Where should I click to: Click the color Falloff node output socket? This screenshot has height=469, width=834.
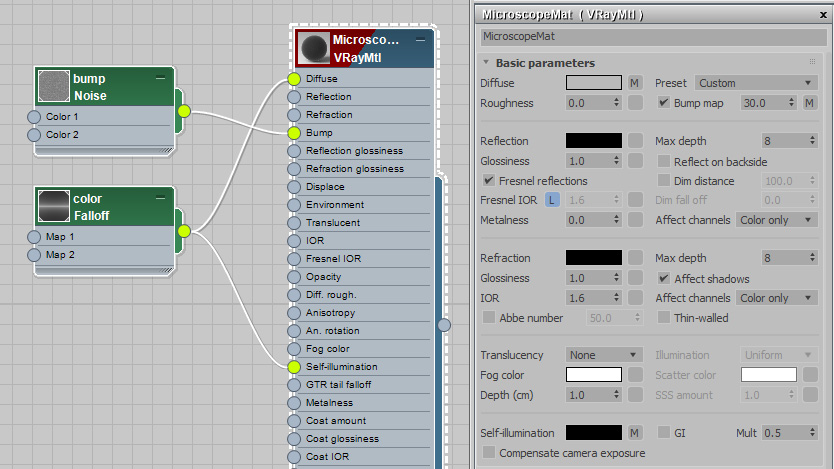tap(184, 231)
